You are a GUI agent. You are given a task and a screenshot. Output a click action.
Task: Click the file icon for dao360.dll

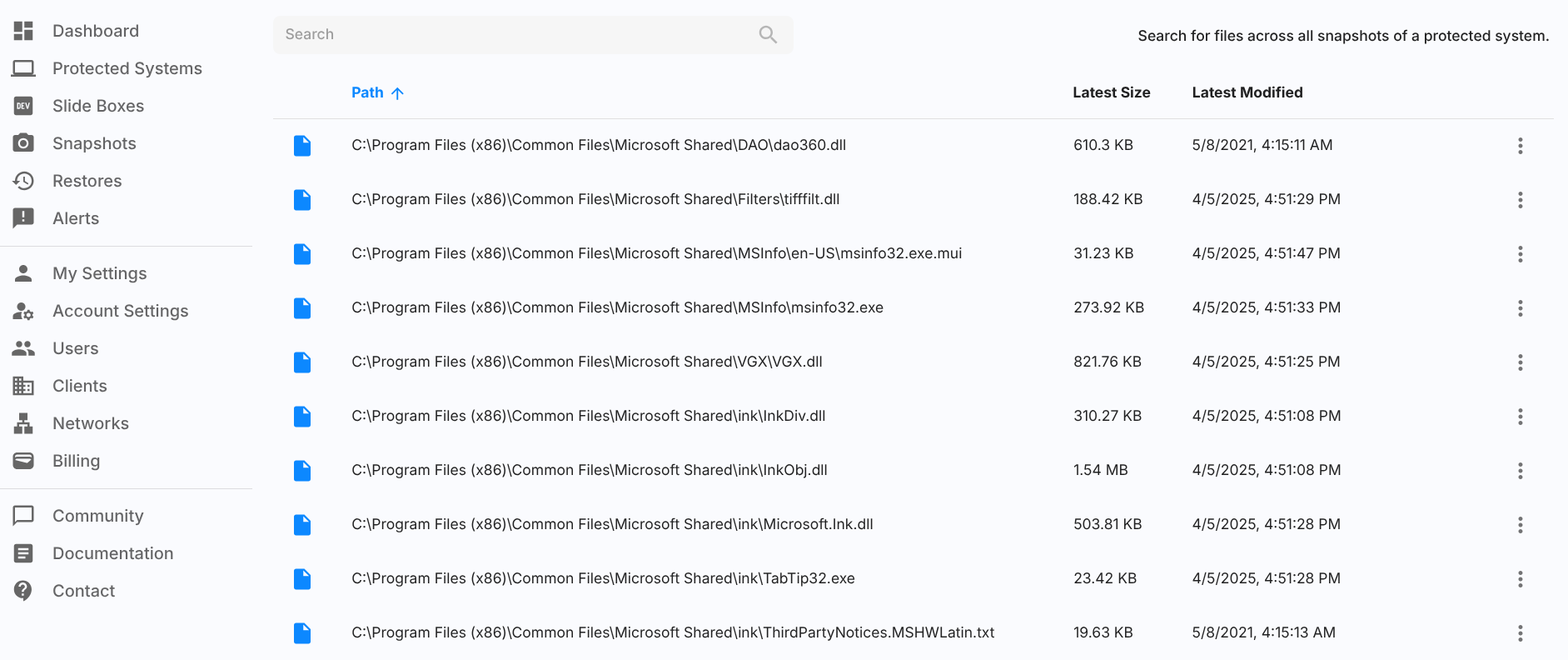click(302, 146)
